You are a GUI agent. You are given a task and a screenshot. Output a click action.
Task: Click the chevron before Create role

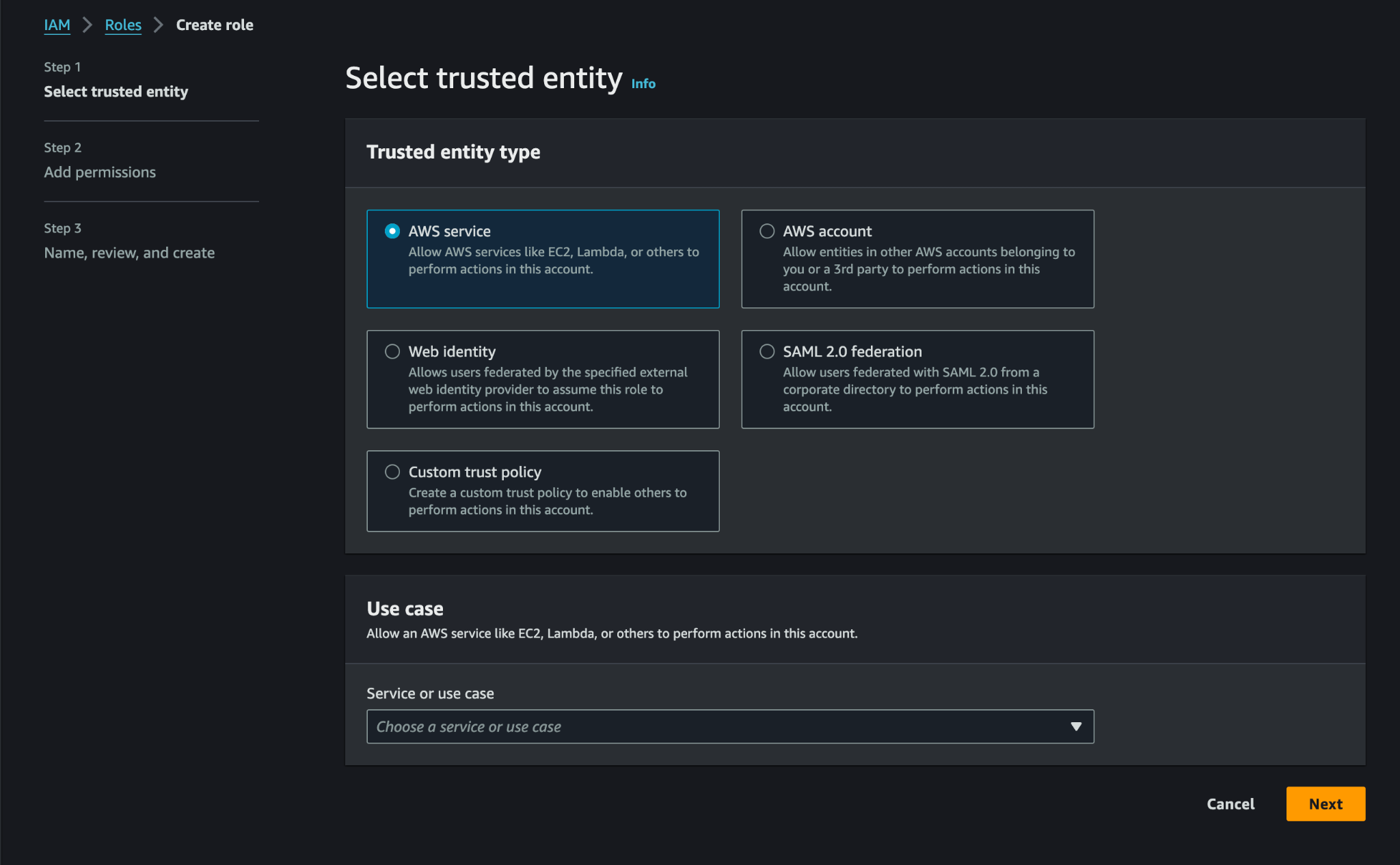[159, 25]
